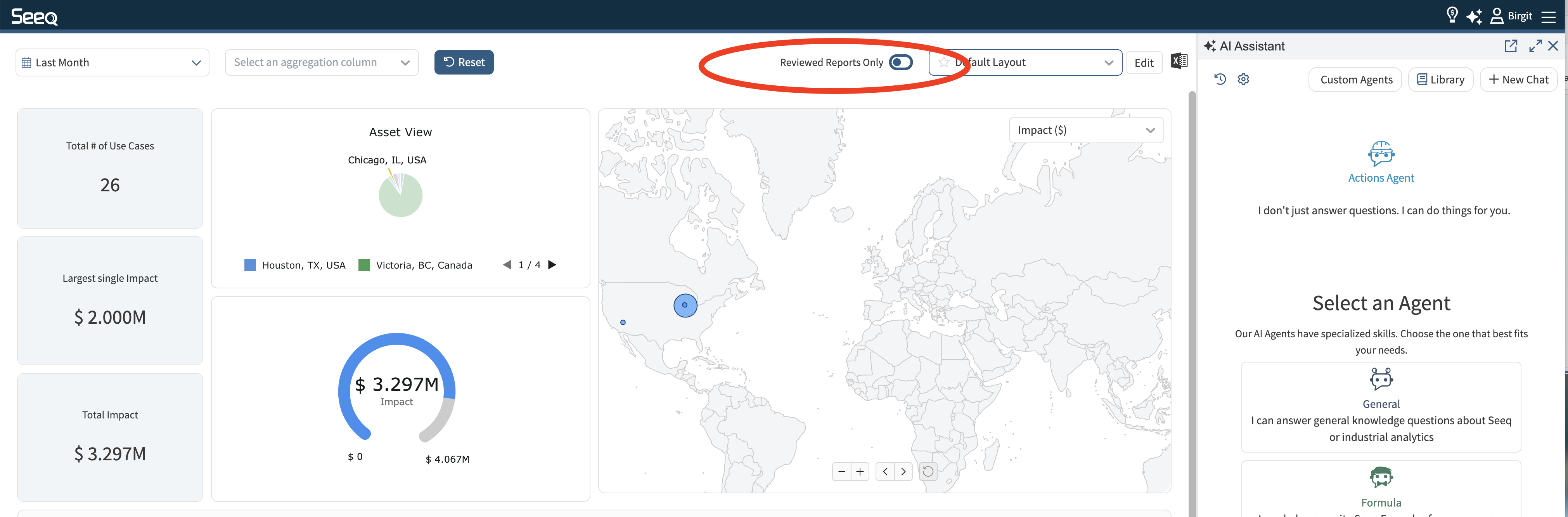Open the Birgit user profile
Image resolution: width=1568 pixels, height=517 pixels.
tap(1511, 16)
